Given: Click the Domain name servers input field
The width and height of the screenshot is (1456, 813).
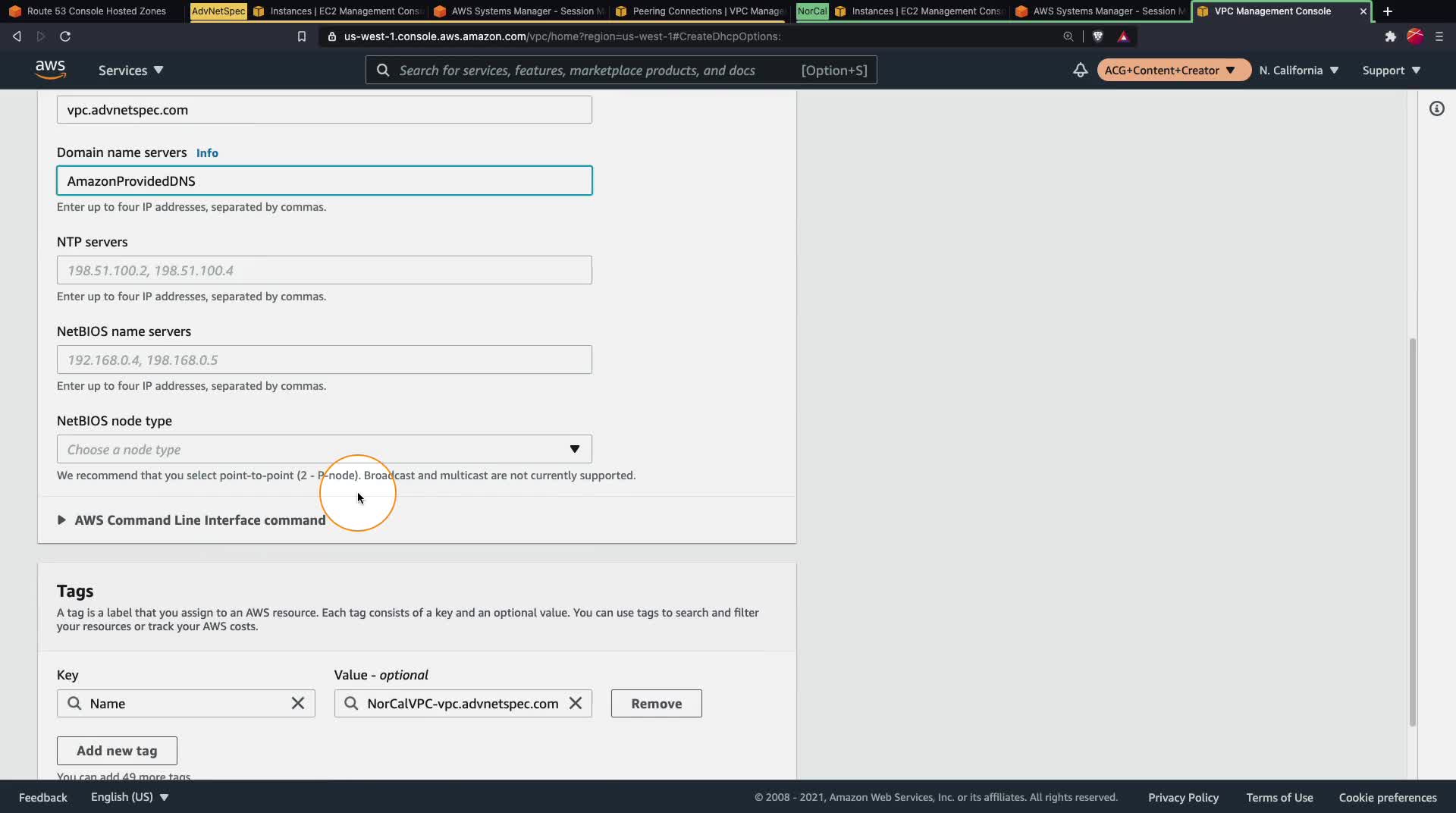Looking at the screenshot, I should 325,180.
